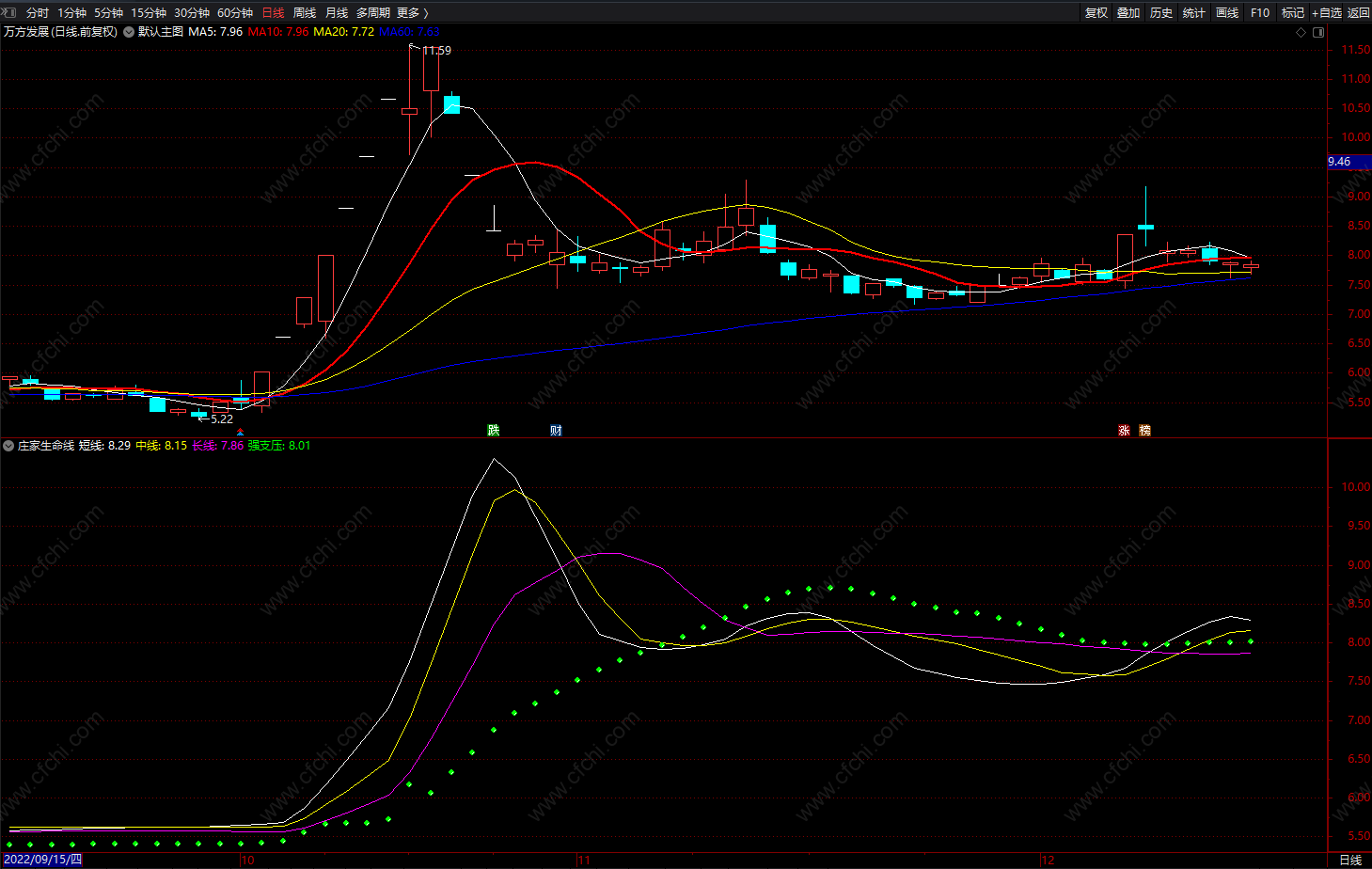Click the 榜 event marker icon
The width and height of the screenshot is (1372, 869).
point(1144,431)
